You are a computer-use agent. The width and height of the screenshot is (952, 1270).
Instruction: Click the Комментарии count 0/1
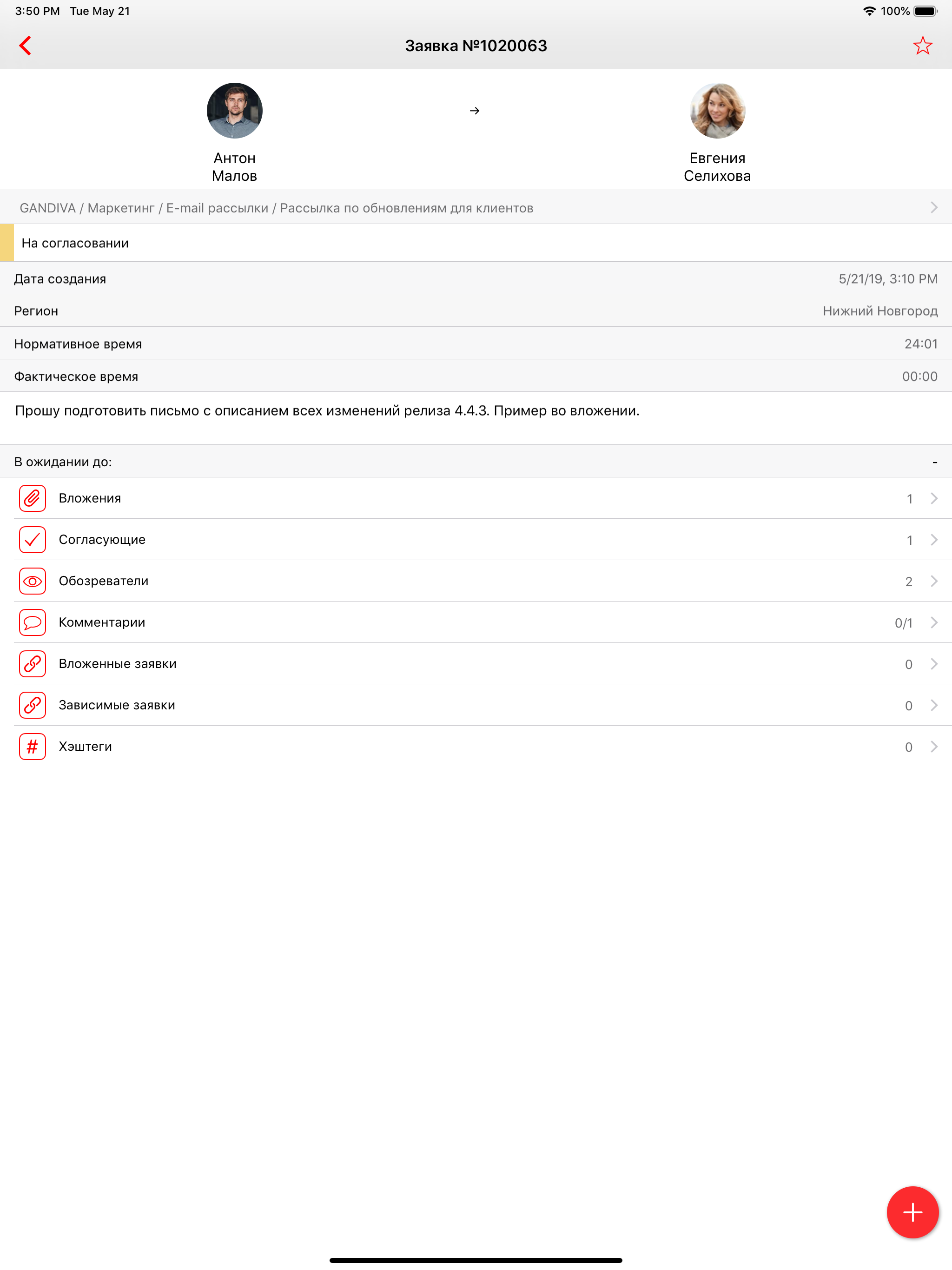(x=903, y=623)
